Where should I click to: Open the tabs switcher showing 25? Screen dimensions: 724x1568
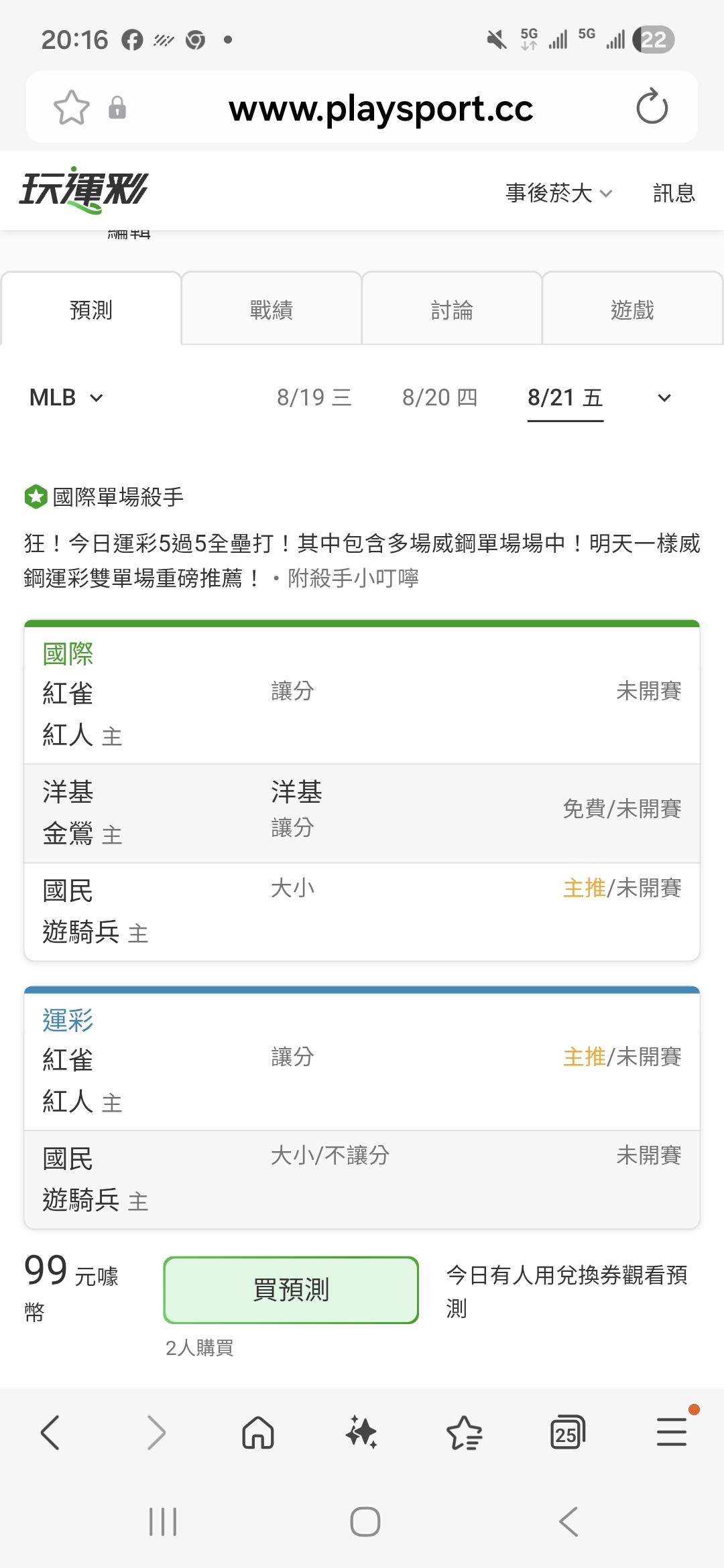(x=567, y=1433)
